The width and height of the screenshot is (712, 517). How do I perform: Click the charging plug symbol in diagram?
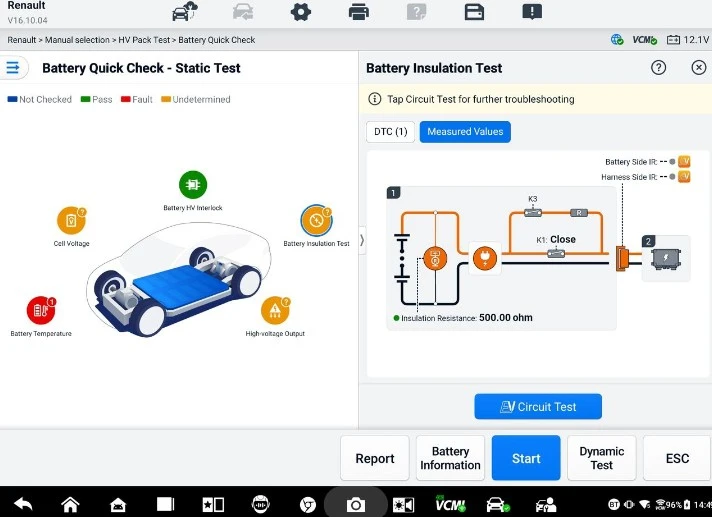(x=485, y=258)
